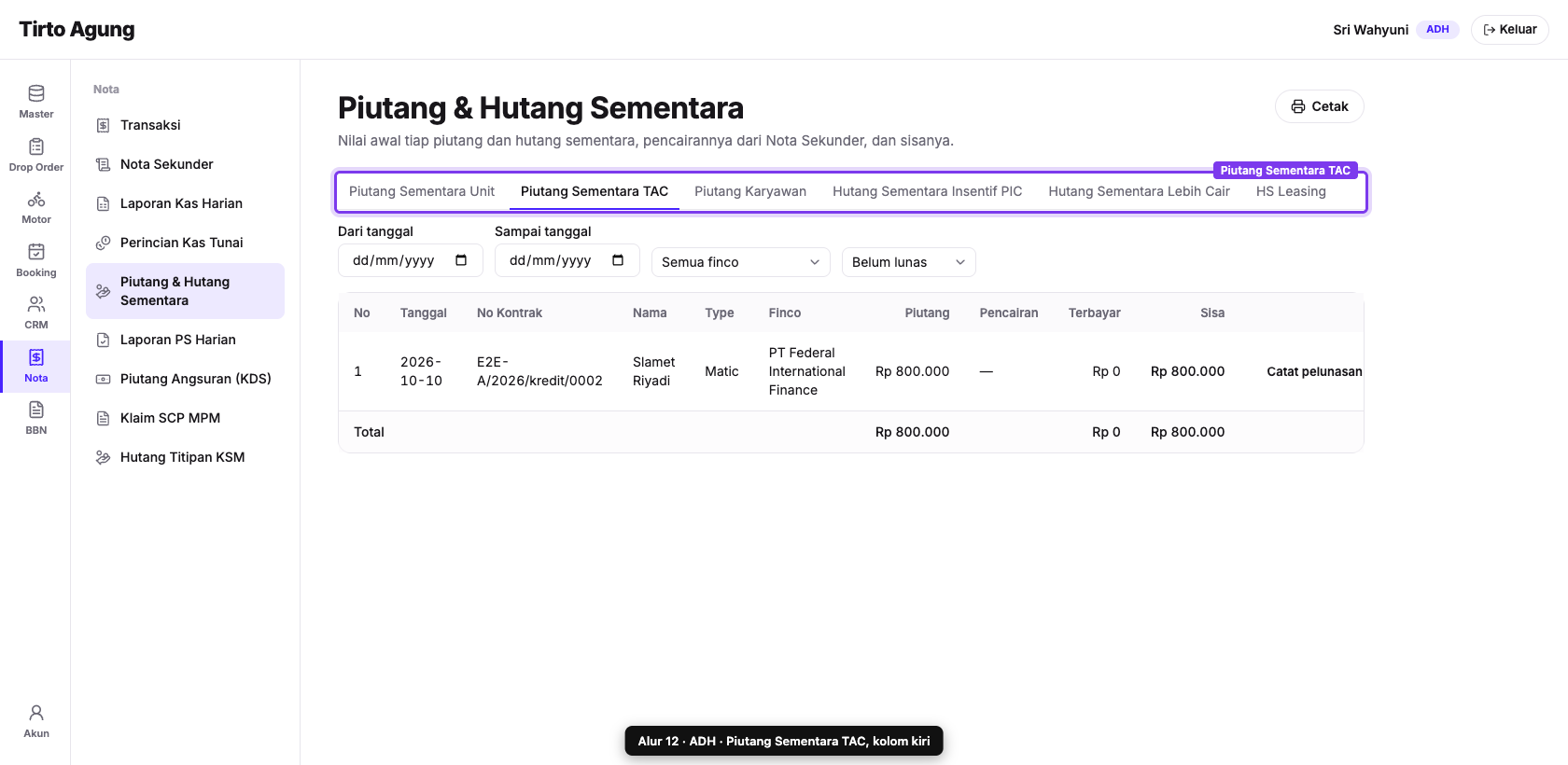Open the Master section in sidebar
Viewport: 1568px width, 765px height.
(35, 102)
